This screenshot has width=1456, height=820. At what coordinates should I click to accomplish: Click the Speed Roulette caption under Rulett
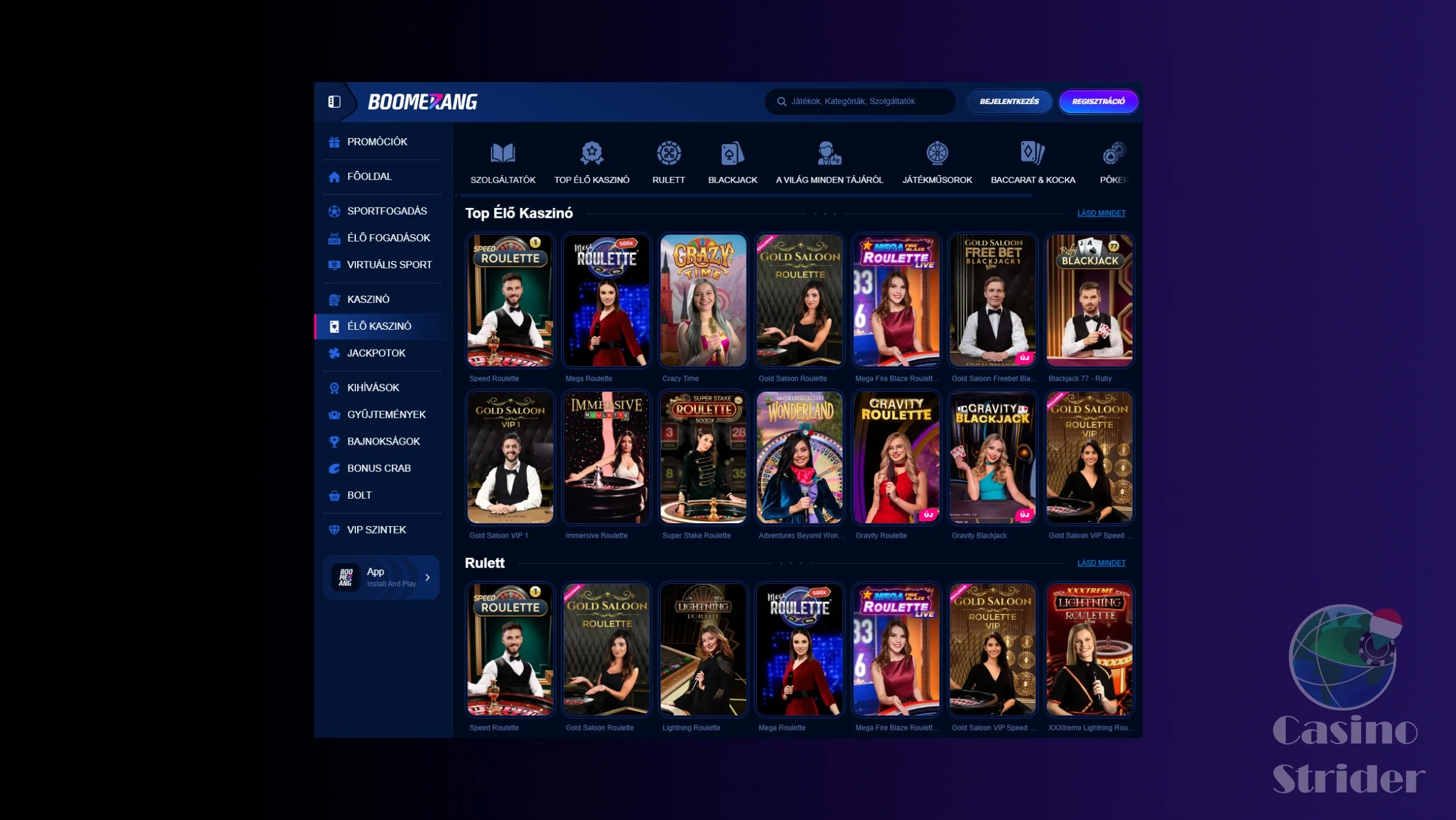[493, 728]
